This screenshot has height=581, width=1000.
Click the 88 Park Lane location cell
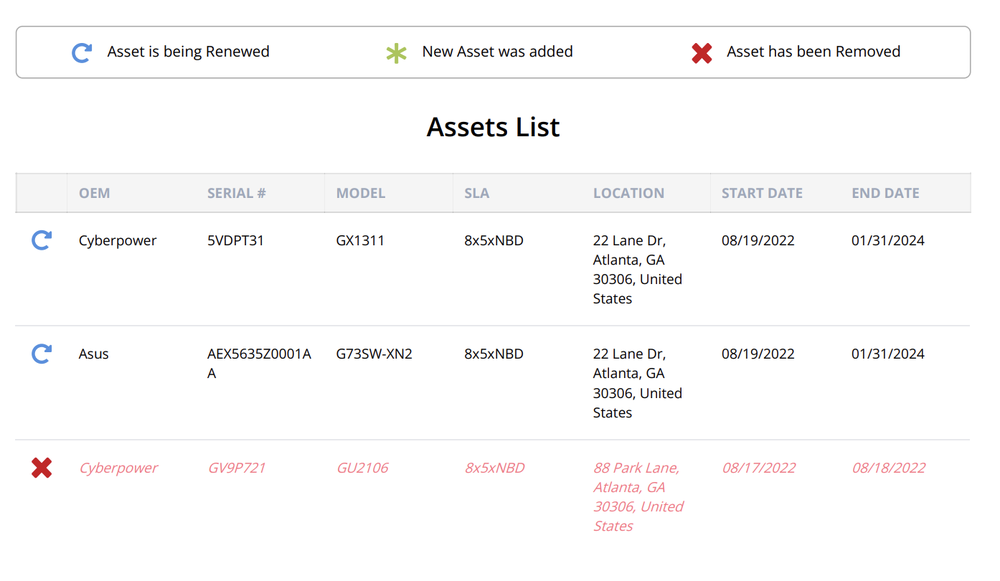[638, 496]
